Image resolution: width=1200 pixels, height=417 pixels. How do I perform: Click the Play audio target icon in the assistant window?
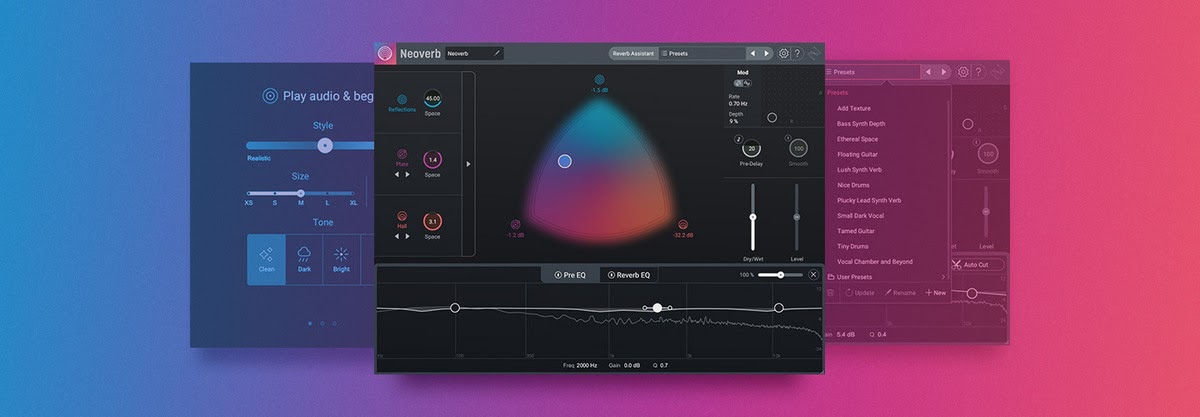pos(269,96)
